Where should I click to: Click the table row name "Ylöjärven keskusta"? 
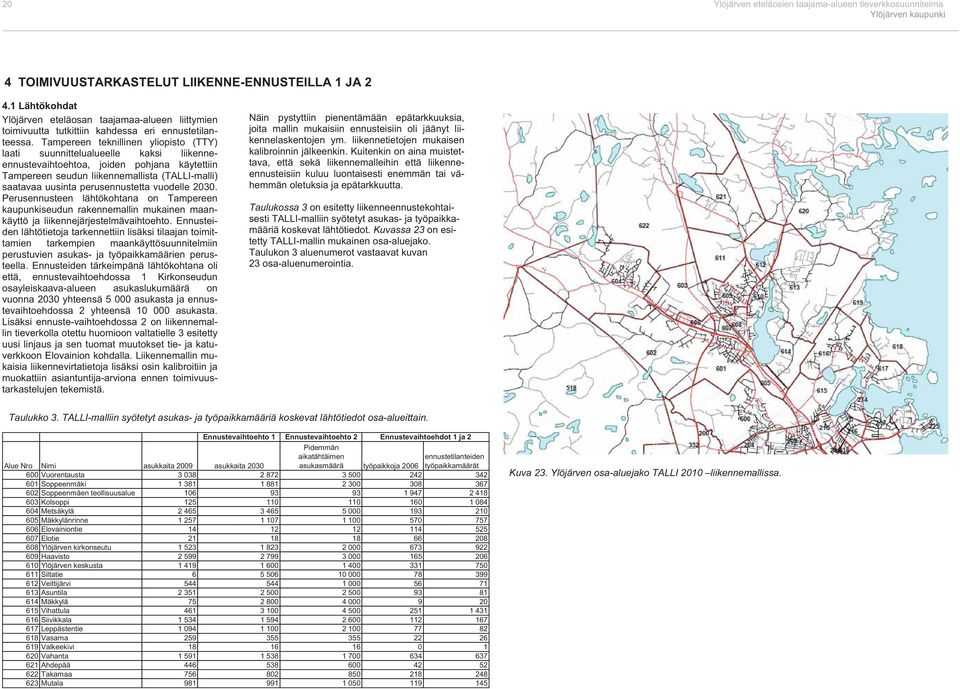click(72, 566)
